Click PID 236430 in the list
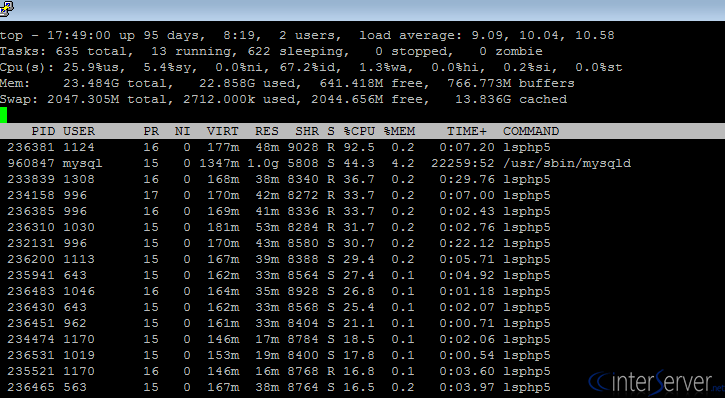Image resolution: width=725 pixels, height=398 pixels. click(x=31, y=307)
